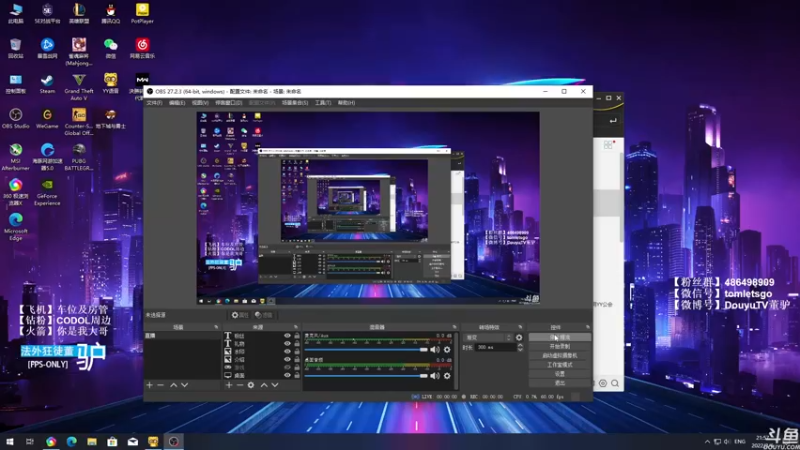Select the 直播 scene in scenes list
This screenshot has height=450, width=800.
pos(183,336)
